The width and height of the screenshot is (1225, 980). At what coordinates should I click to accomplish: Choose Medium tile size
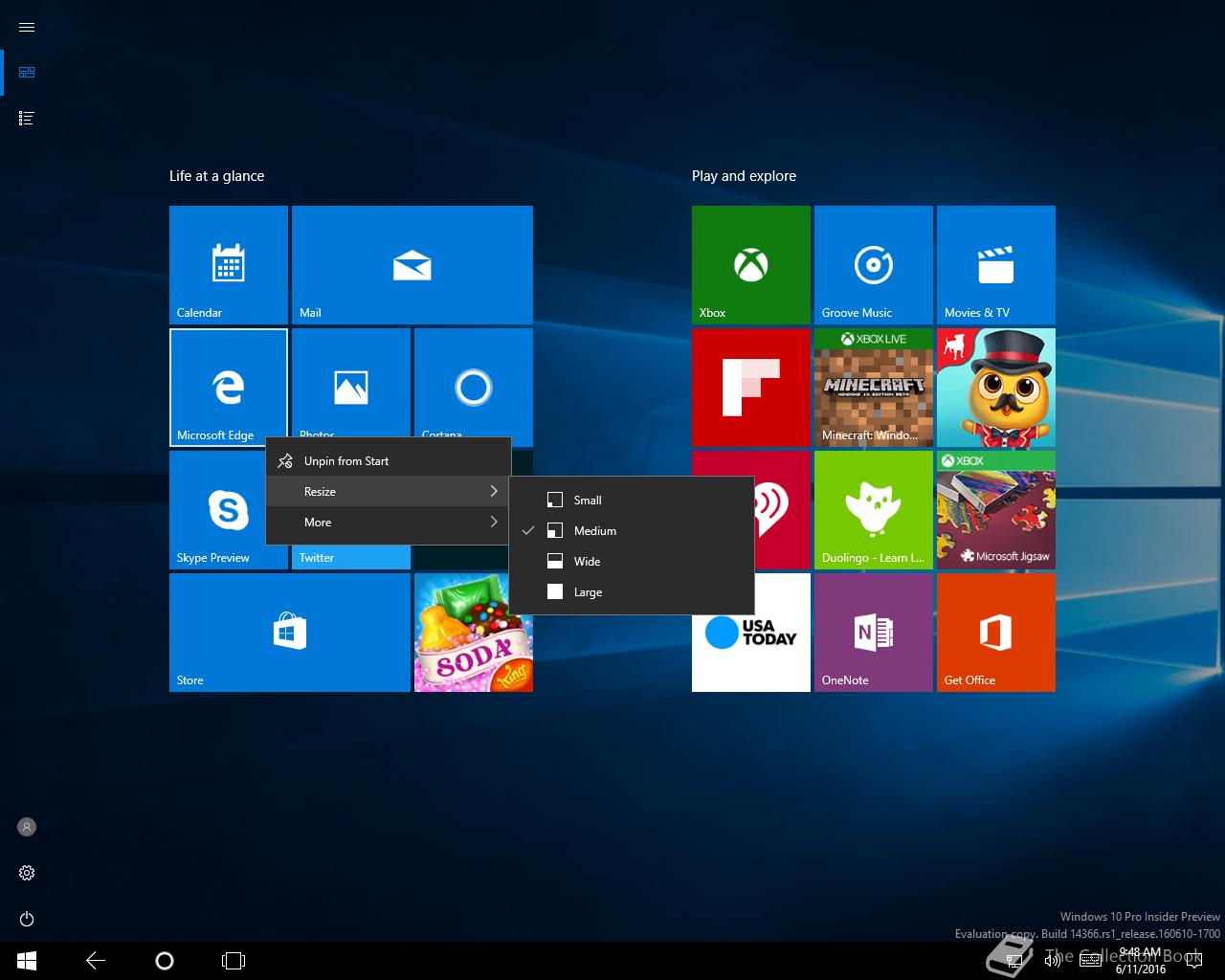632,531
